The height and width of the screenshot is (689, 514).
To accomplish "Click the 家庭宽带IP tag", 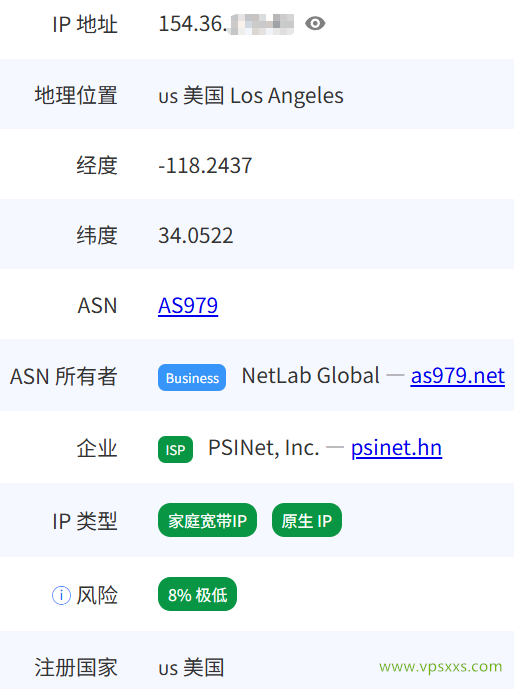I will [207, 520].
